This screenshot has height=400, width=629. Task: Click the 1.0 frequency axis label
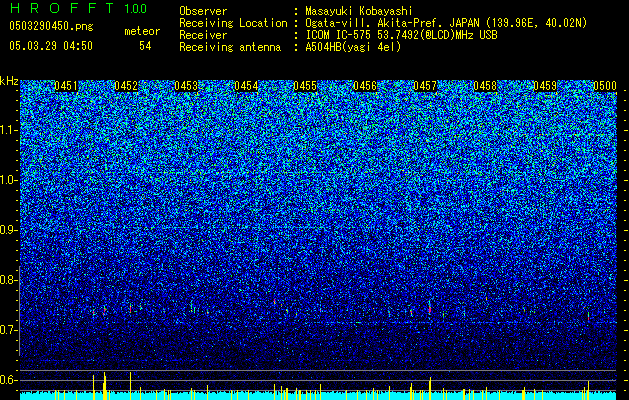8,180
